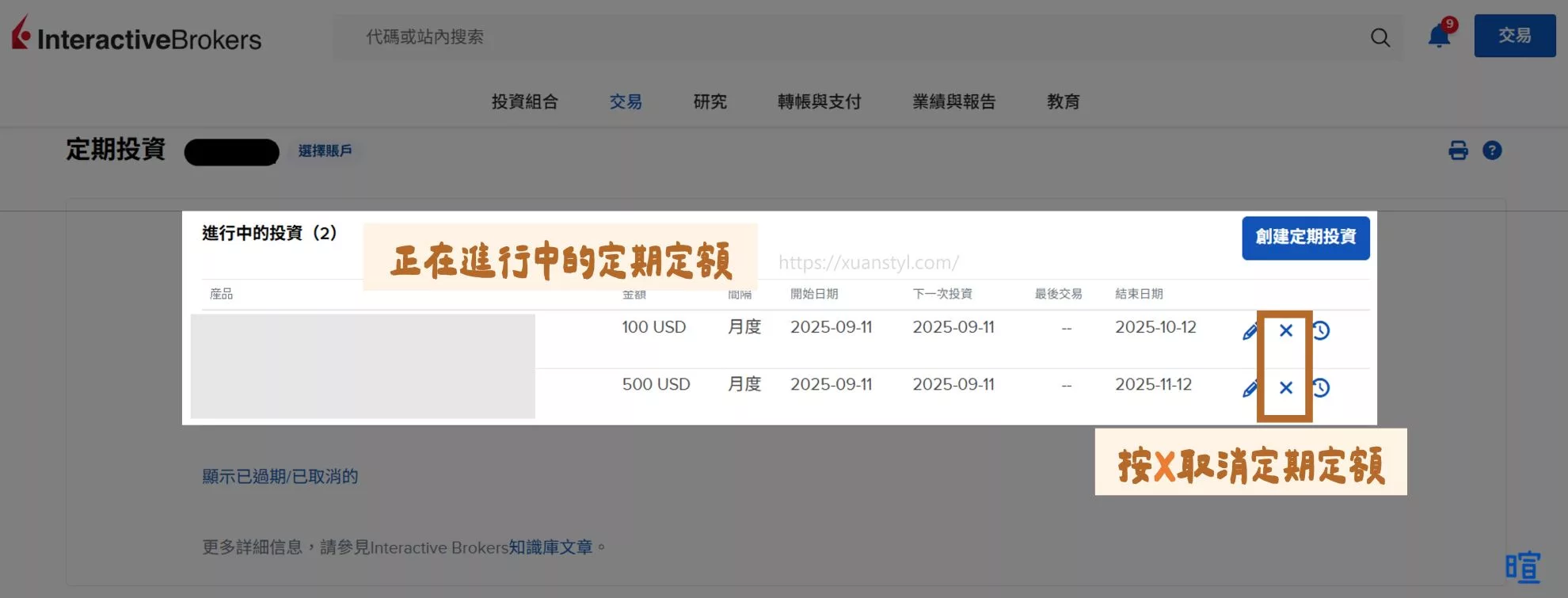Click the 開始日期 column header
The image size is (1568, 598).
pos(814,294)
